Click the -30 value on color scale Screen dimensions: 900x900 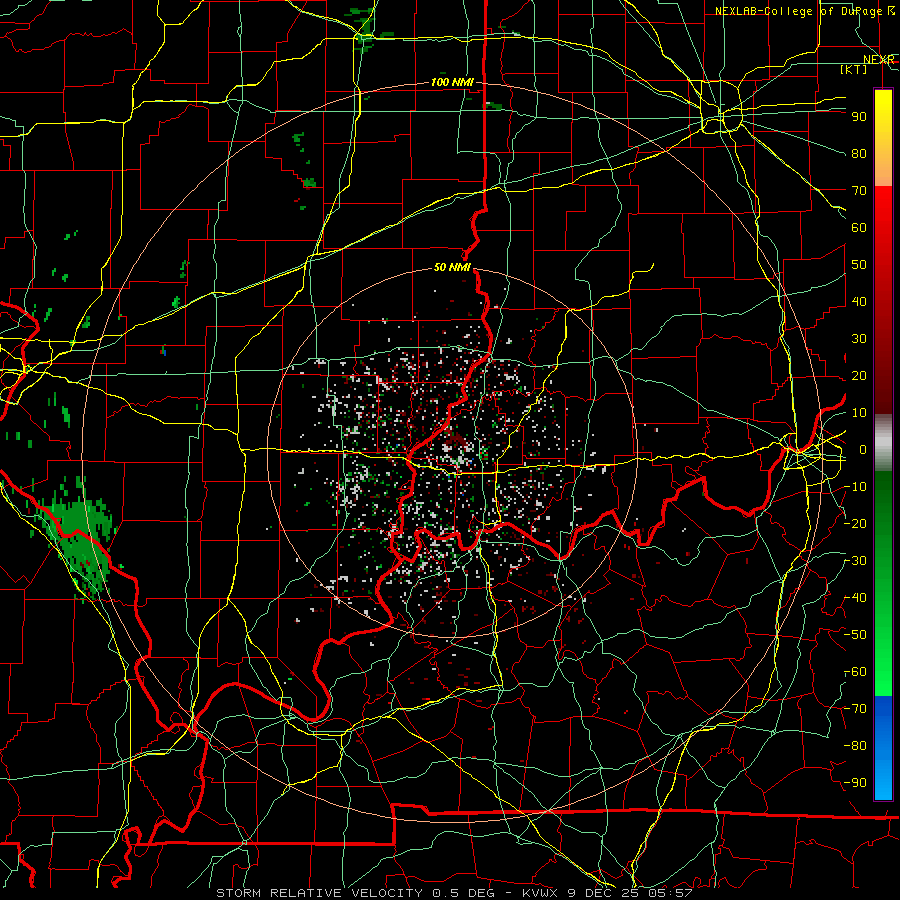pyautogui.click(x=855, y=561)
